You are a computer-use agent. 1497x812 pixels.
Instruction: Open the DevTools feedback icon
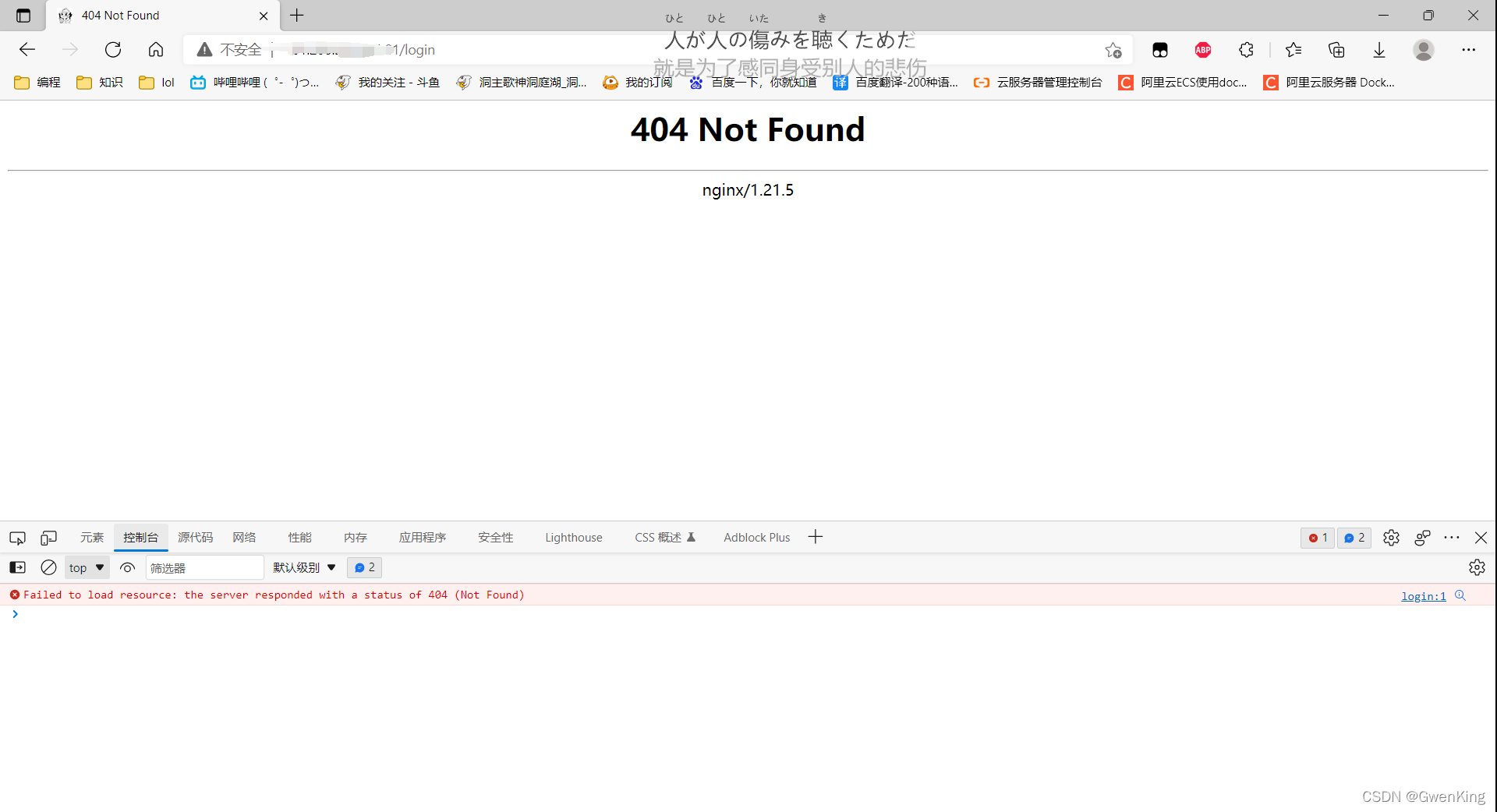click(x=1422, y=538)
